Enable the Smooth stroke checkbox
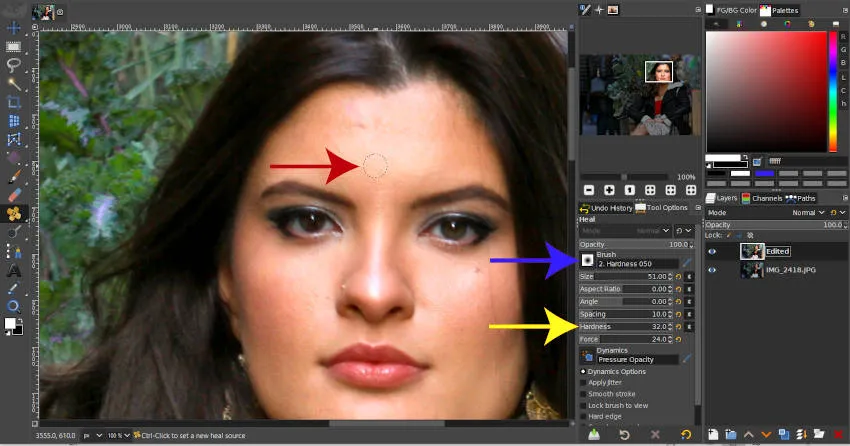This screenshot has width=850, height=446. 584,394
